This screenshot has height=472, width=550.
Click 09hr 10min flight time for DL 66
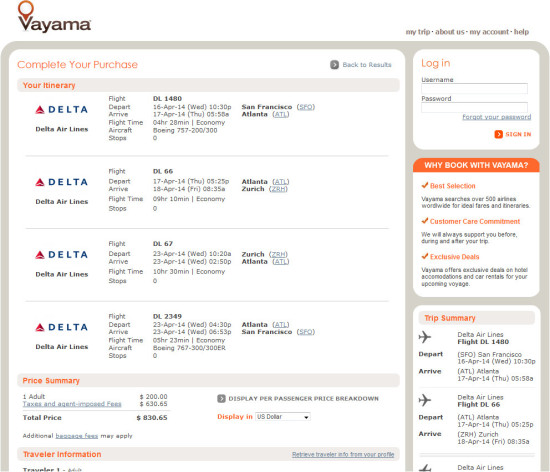tap(171, 199)
